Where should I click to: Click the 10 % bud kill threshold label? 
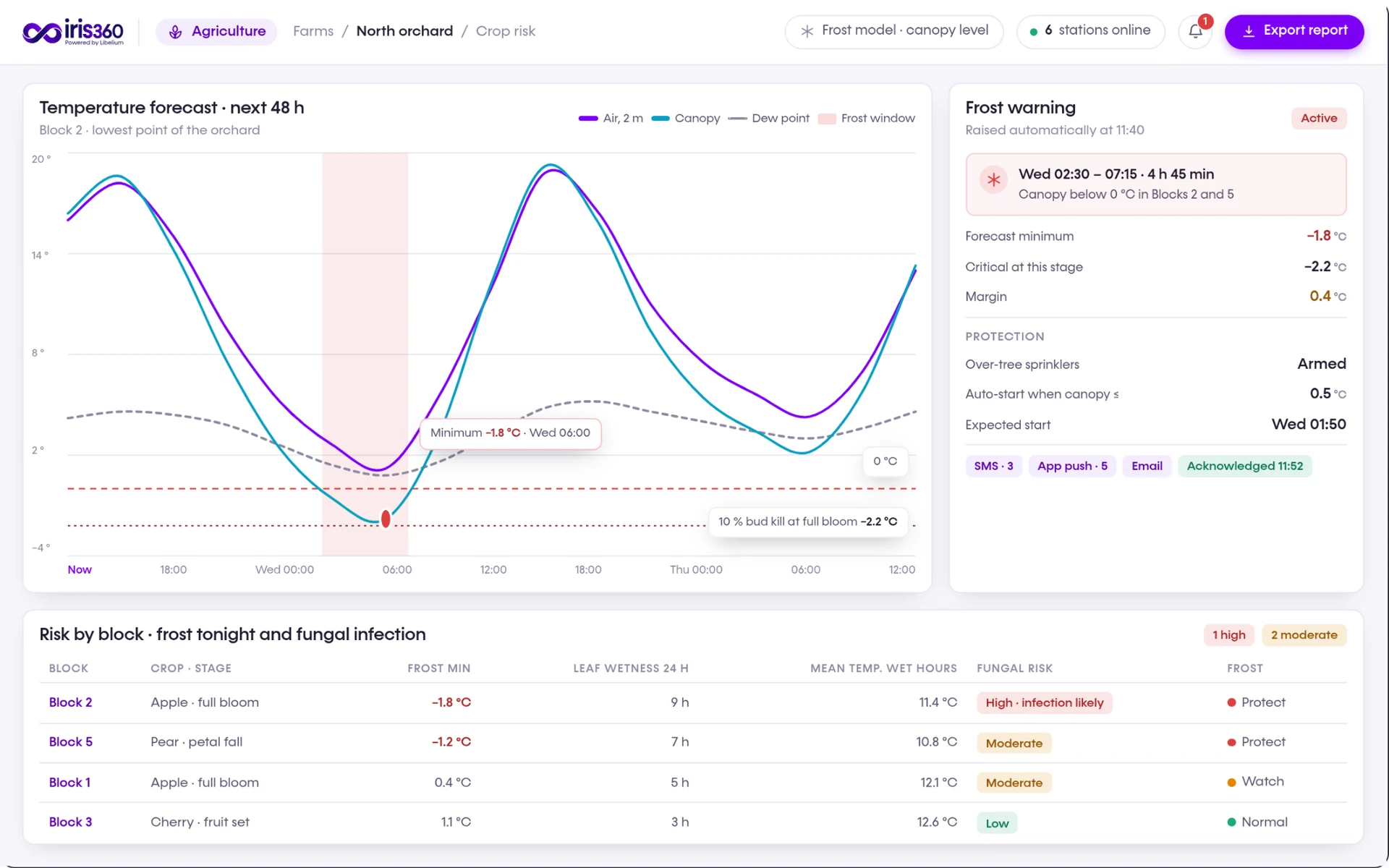pos(807,522)
